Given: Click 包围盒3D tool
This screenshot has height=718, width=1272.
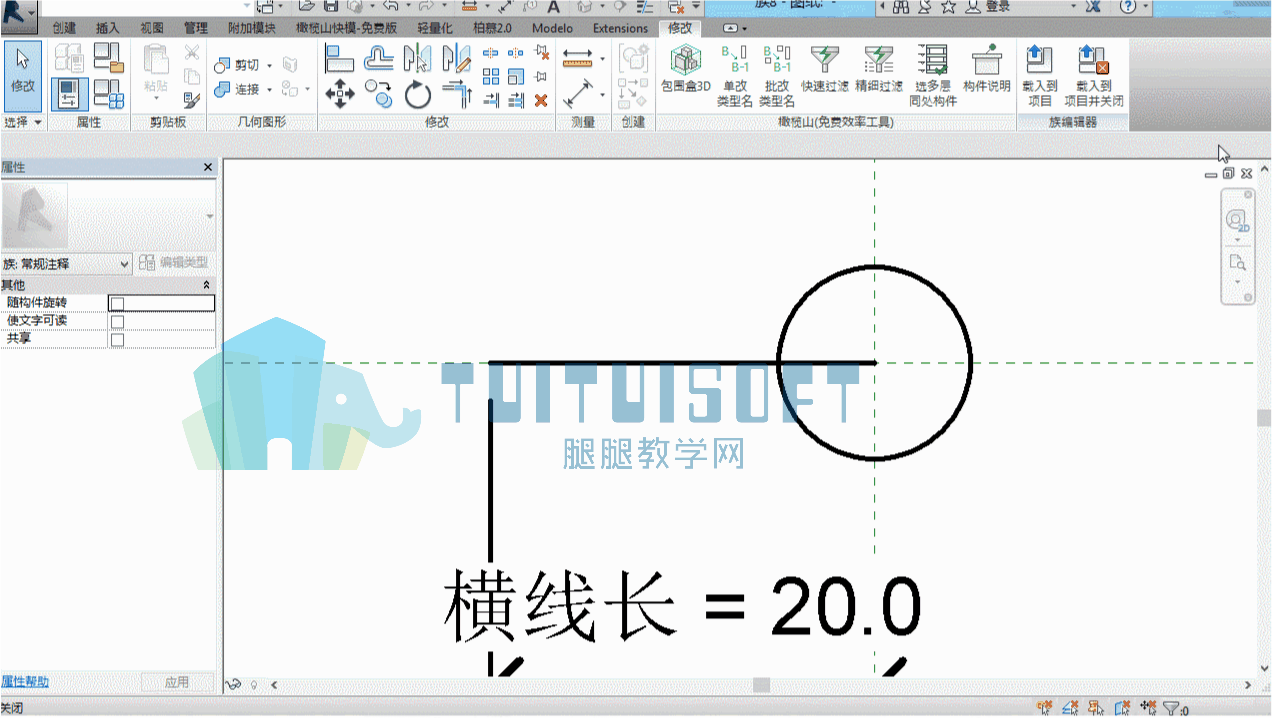Looking at the screenshot, I should (685, 71).
